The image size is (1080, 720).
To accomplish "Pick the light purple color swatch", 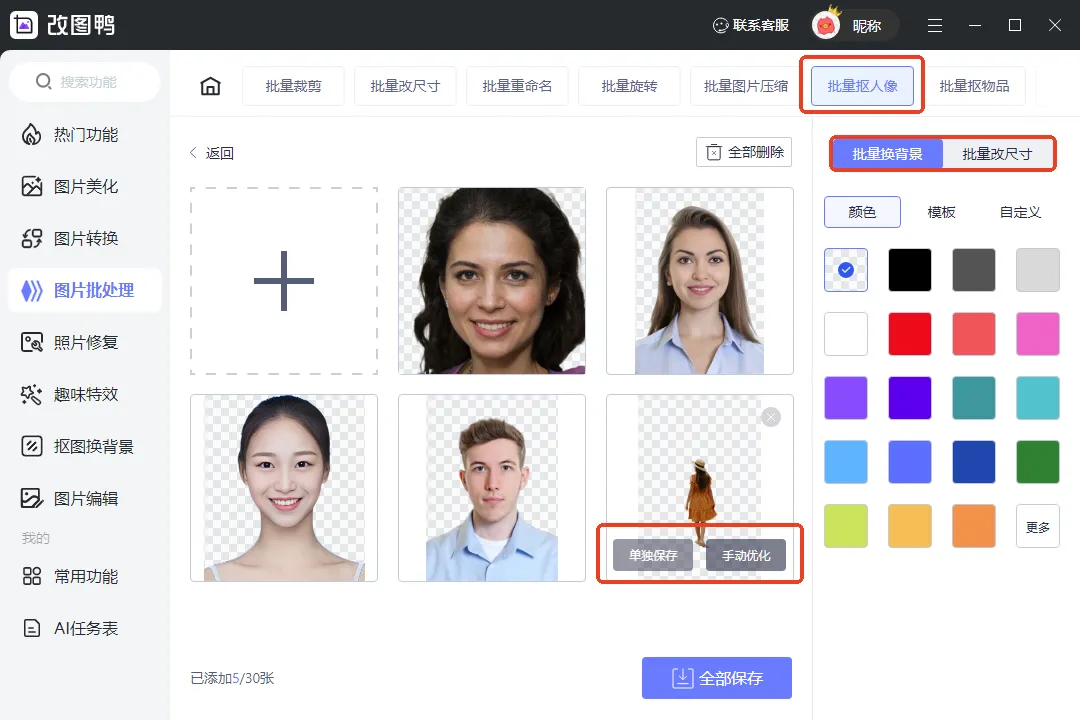I will click(846, 398).
